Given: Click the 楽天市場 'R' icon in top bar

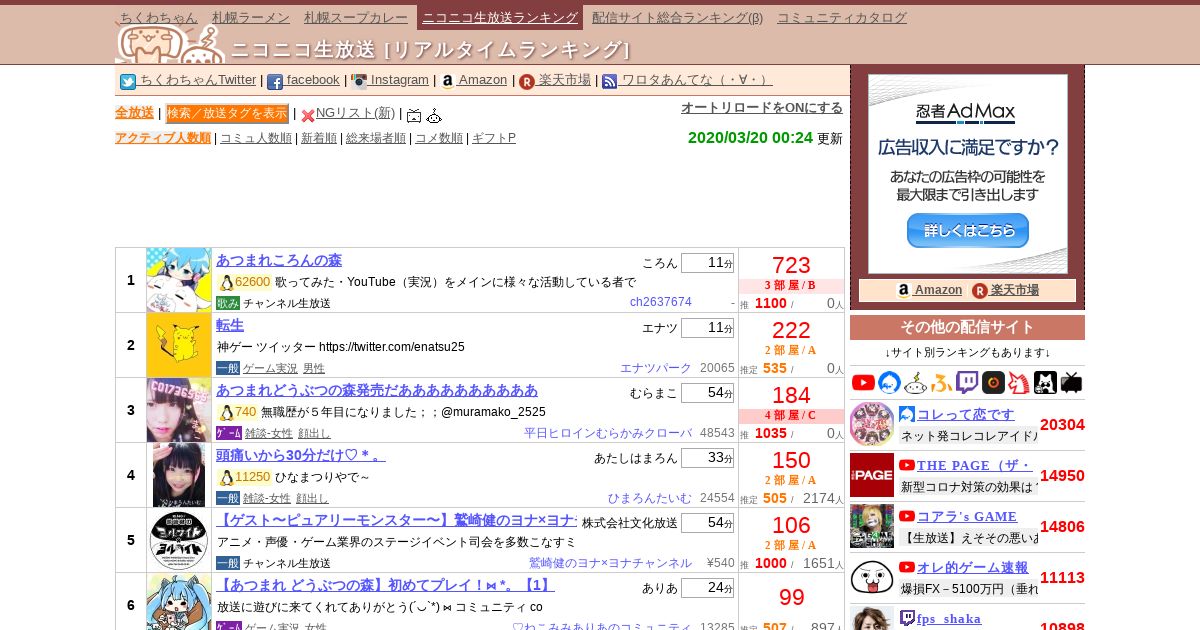Looking at the screenshot, I should [x=527, y=82].
